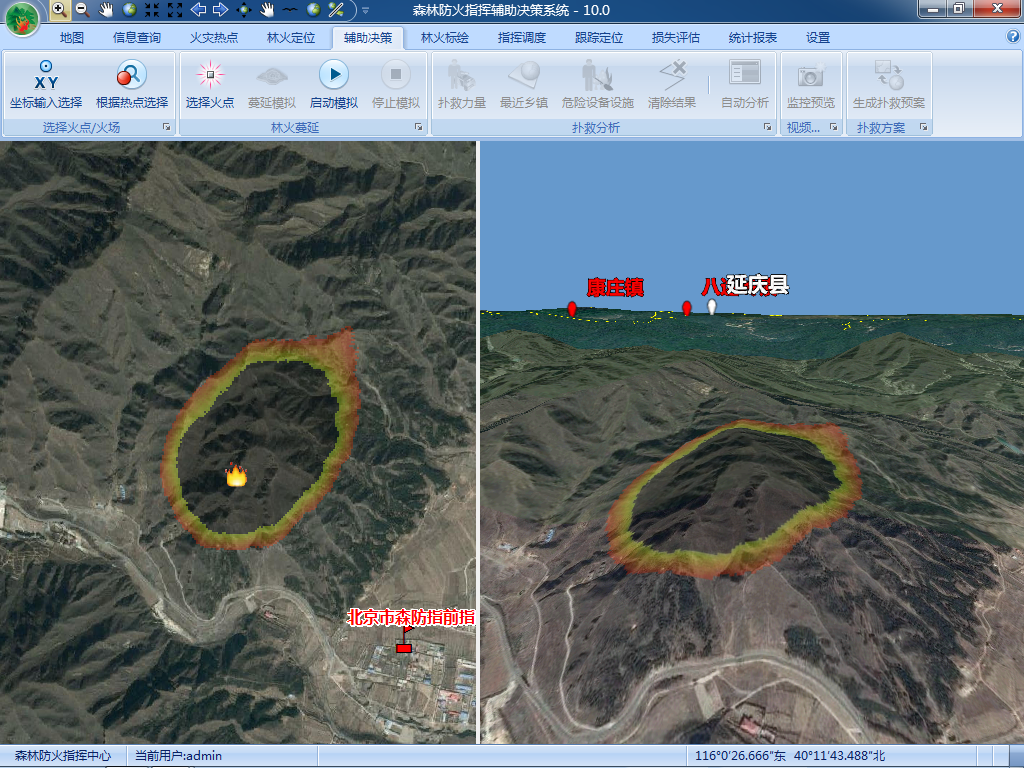This screenshot has height=768, width=1024.
Task: Click the measure line with globe icon
Action: coord(336,10)
